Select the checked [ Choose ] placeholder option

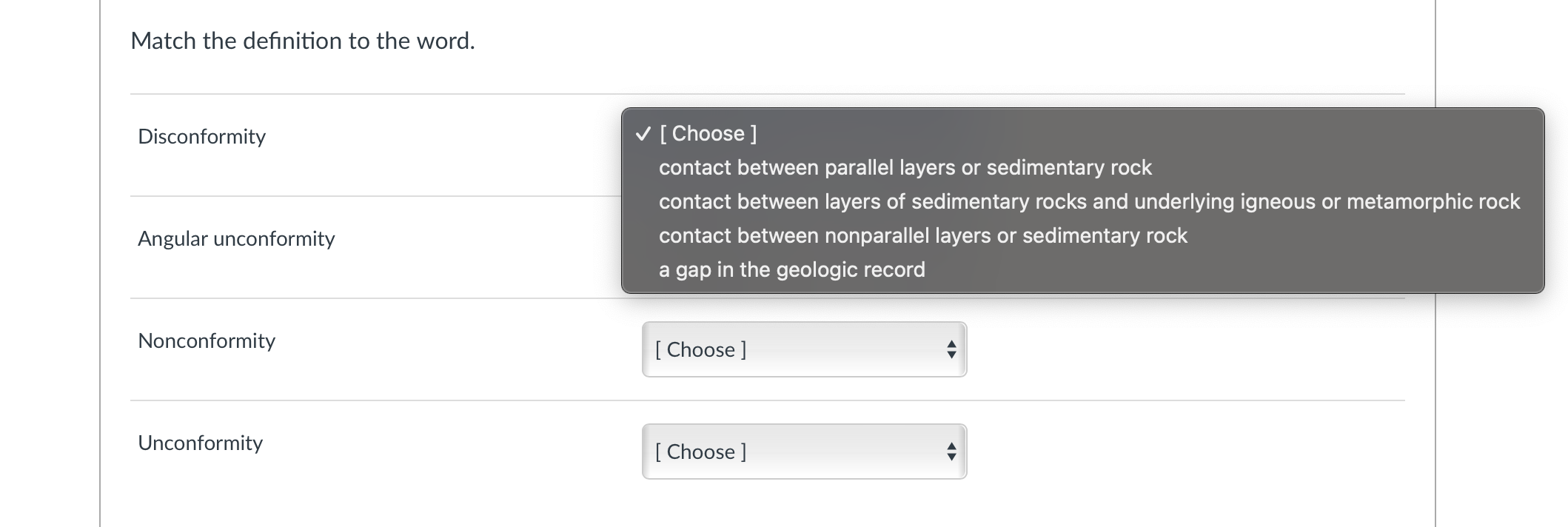708,134
